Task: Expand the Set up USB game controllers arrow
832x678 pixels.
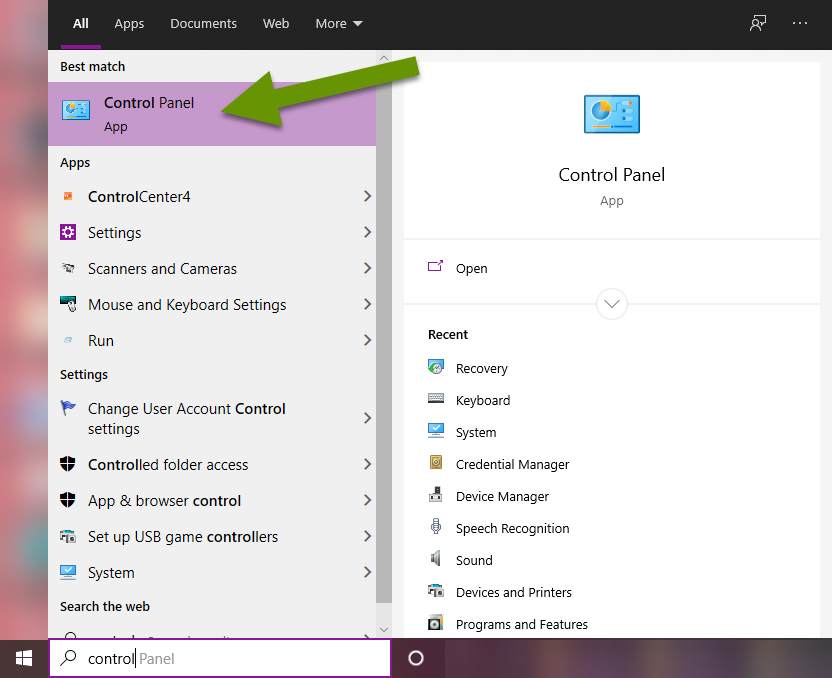Action: pos(367,536)
